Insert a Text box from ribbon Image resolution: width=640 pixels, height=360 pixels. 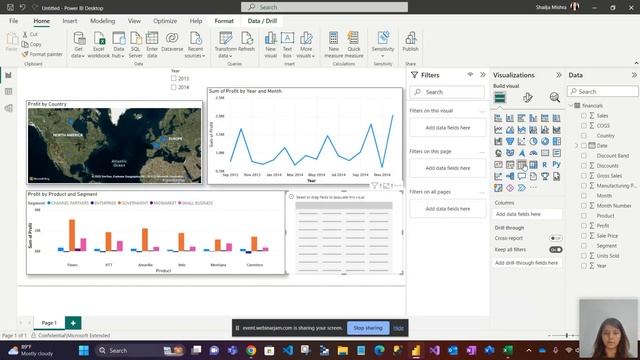(287, 45)
